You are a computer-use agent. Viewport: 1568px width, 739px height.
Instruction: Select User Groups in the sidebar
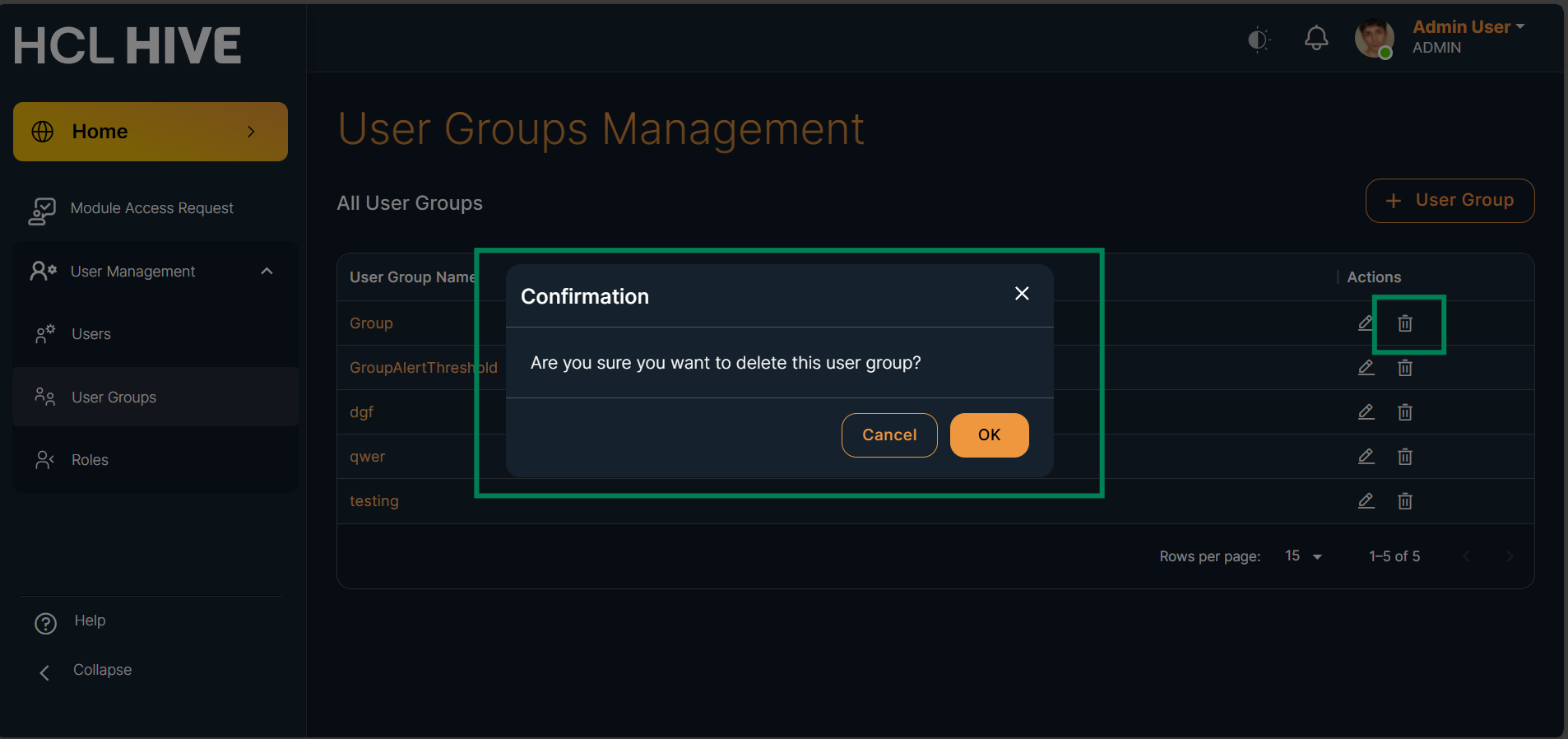click(x=155, y=397)
